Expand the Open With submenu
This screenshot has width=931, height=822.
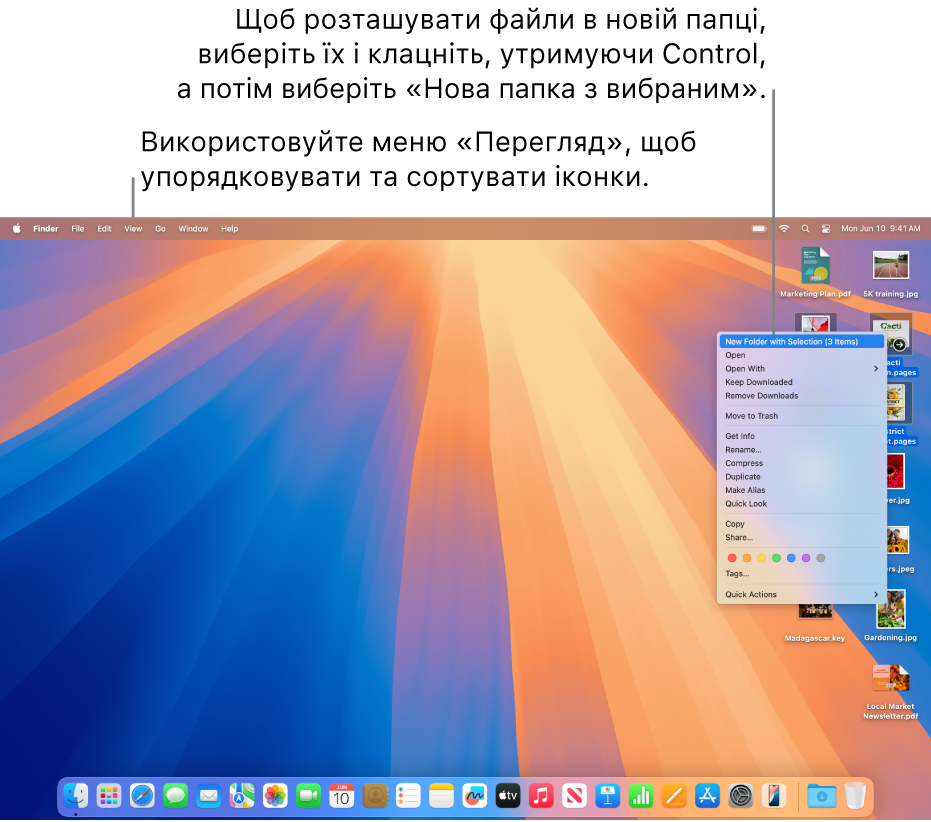801,369
